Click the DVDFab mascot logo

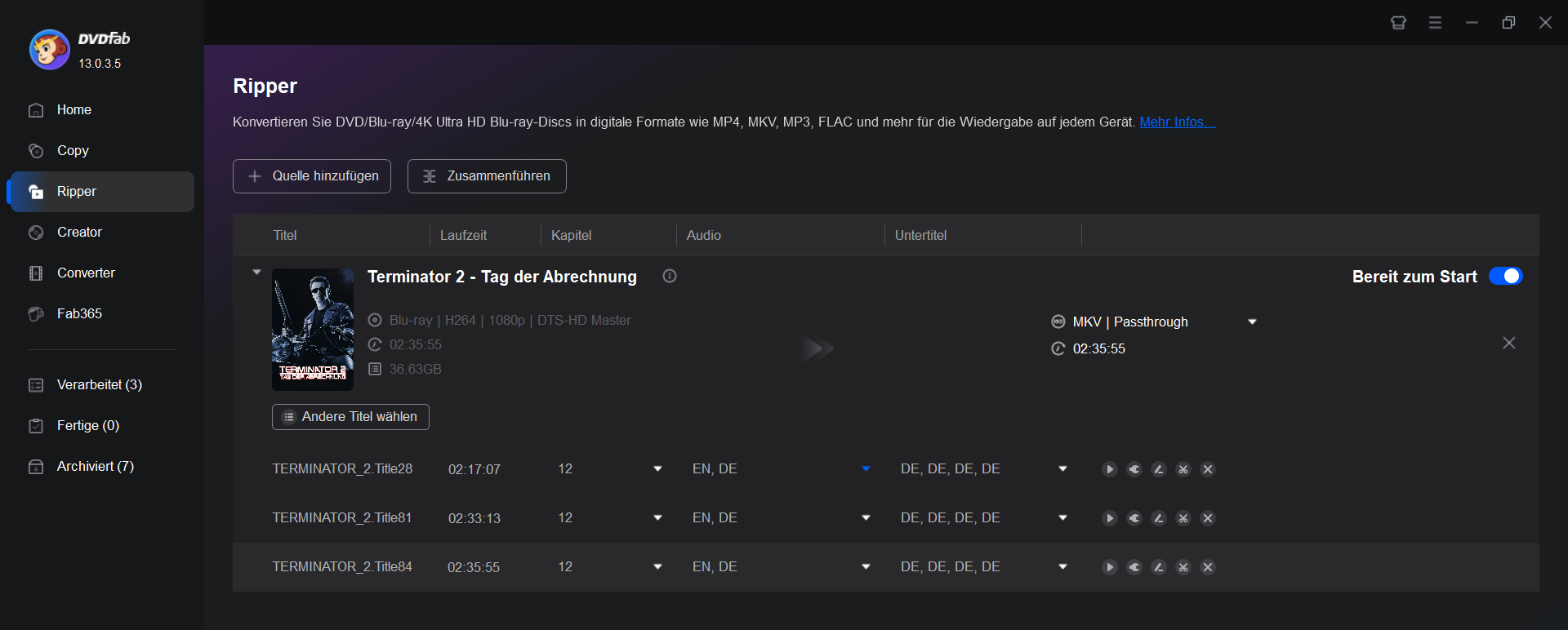coord(49,50)
